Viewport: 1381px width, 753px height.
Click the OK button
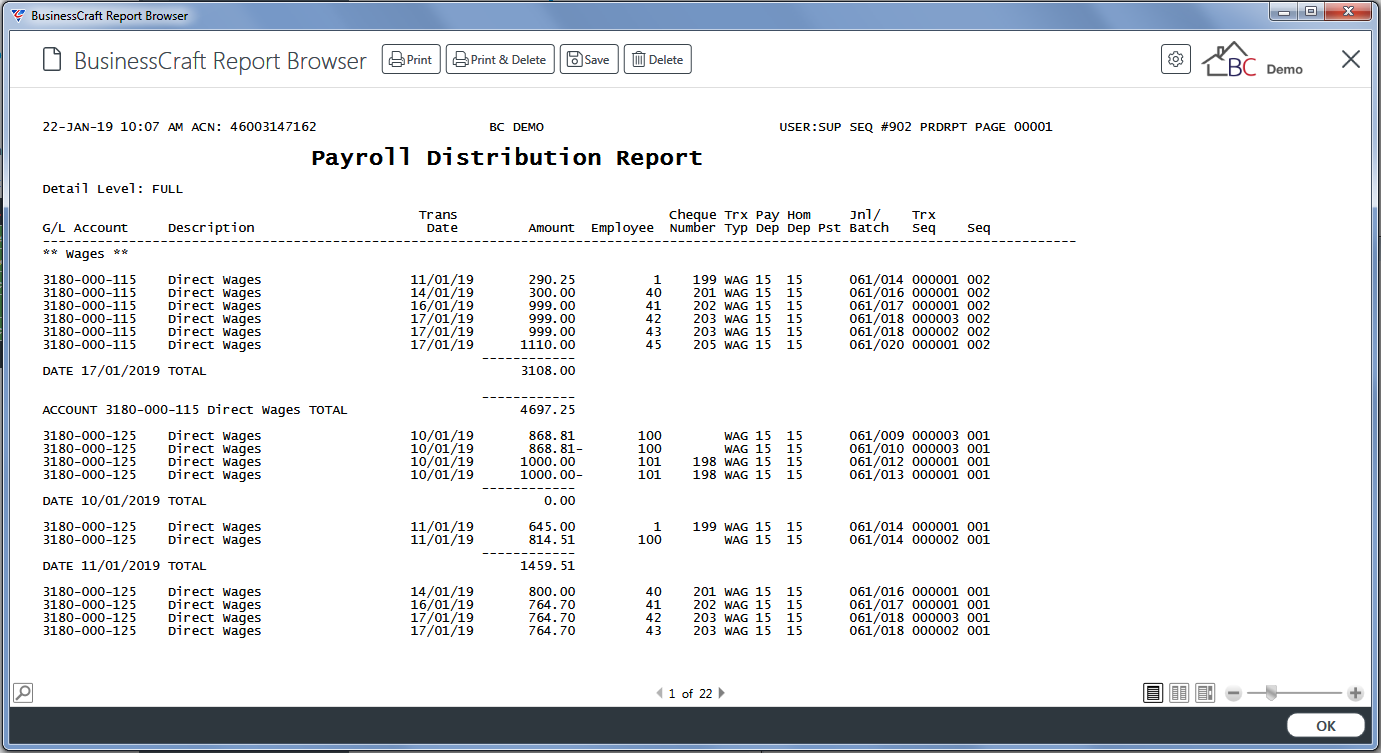[x=1325, y=726]
